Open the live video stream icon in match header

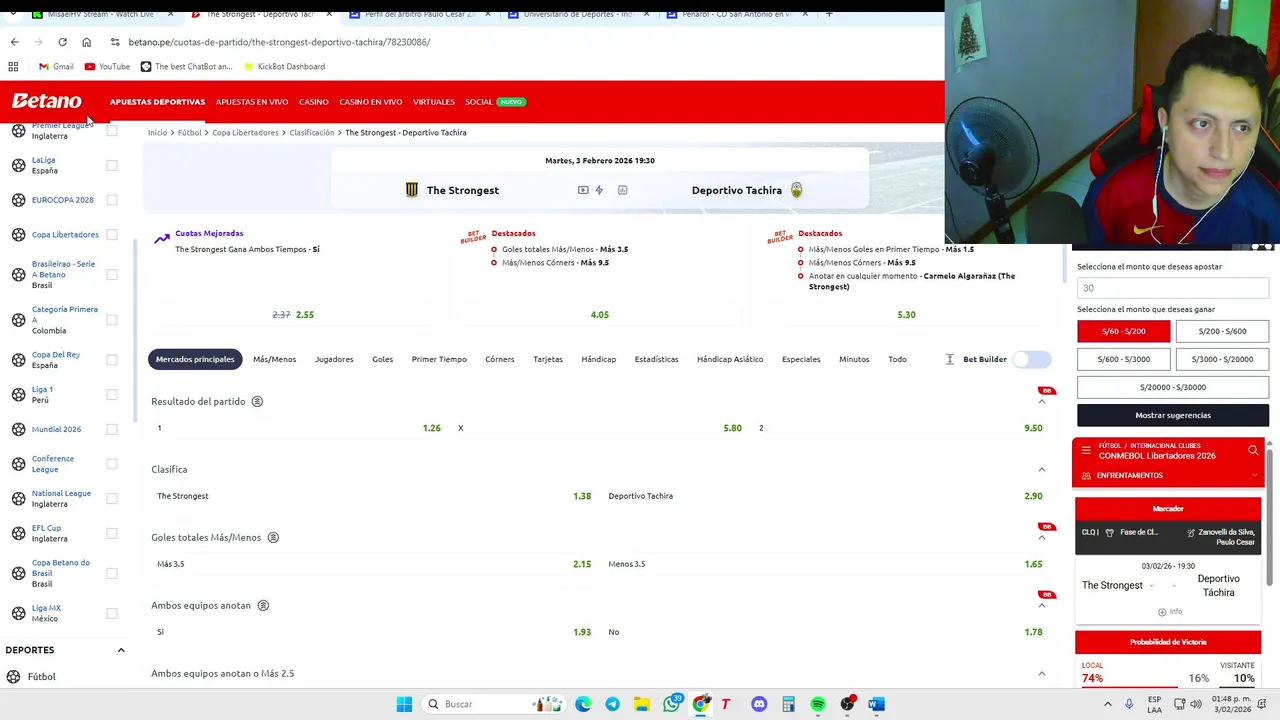pos(583,190)
